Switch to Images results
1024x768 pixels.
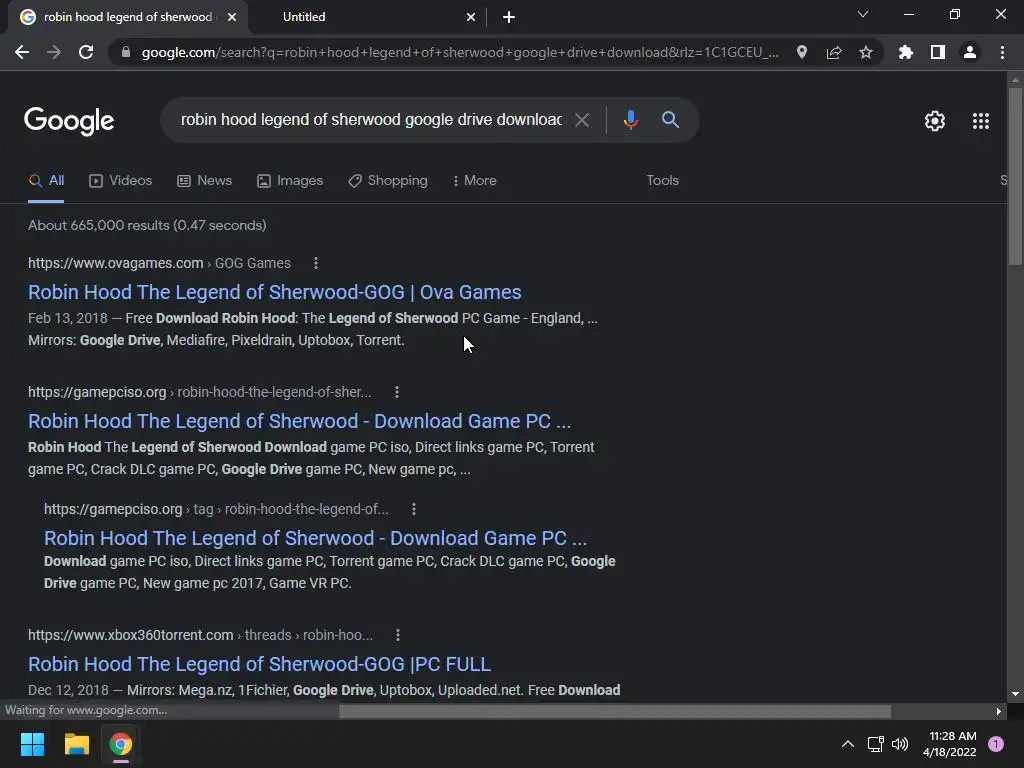[x=290, y=181]
